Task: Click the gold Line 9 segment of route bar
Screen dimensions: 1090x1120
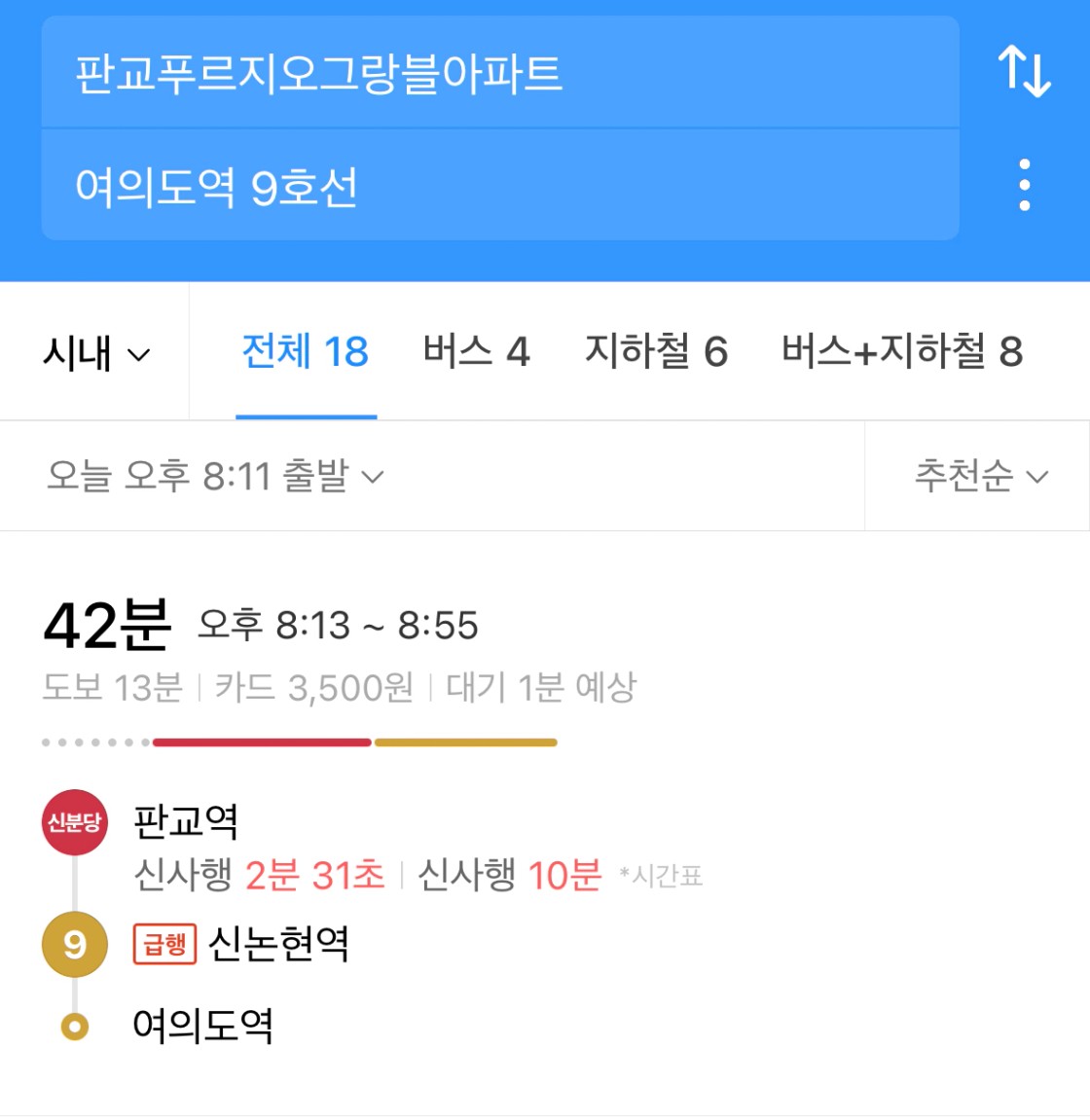Action: pyautogui.click(x=466, y=742)
